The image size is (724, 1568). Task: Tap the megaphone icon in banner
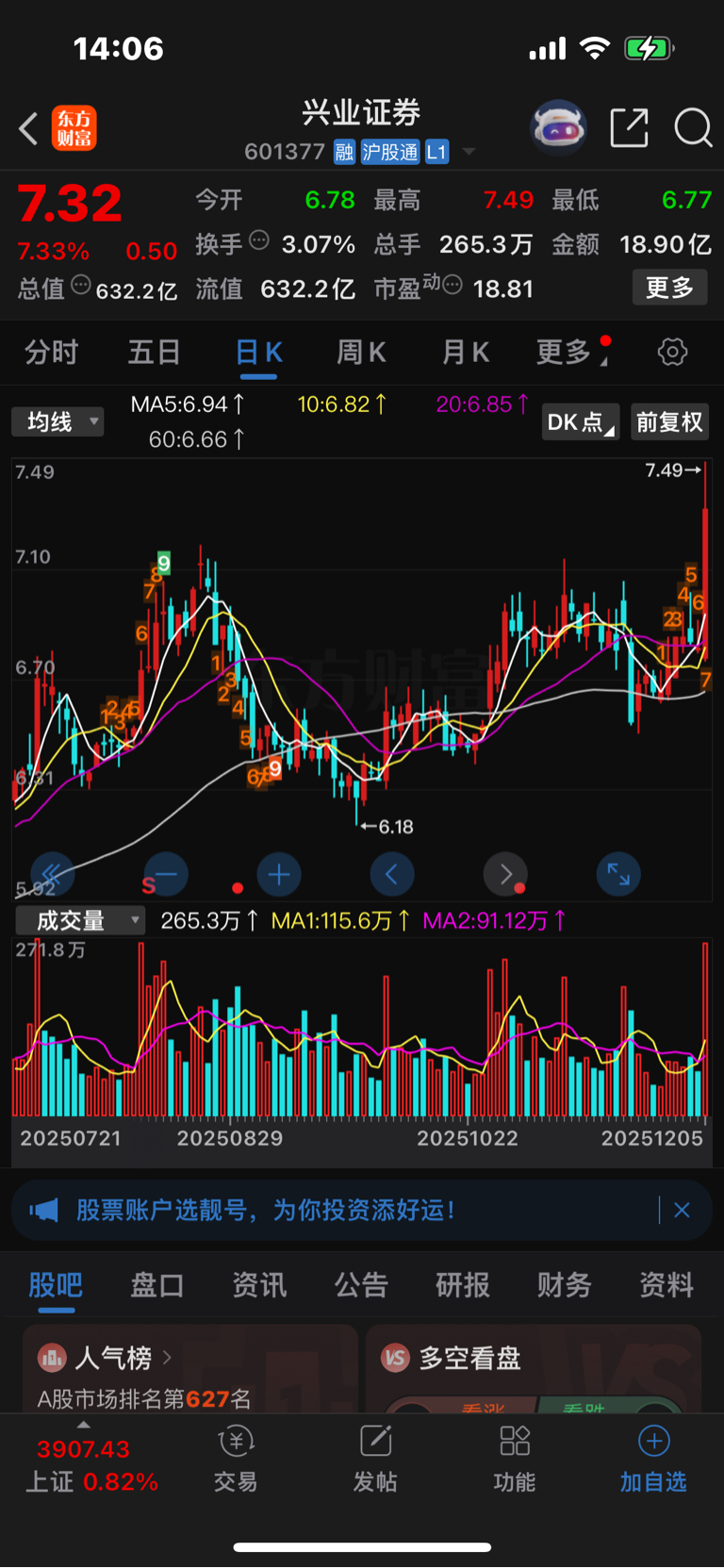point(43,1210)
